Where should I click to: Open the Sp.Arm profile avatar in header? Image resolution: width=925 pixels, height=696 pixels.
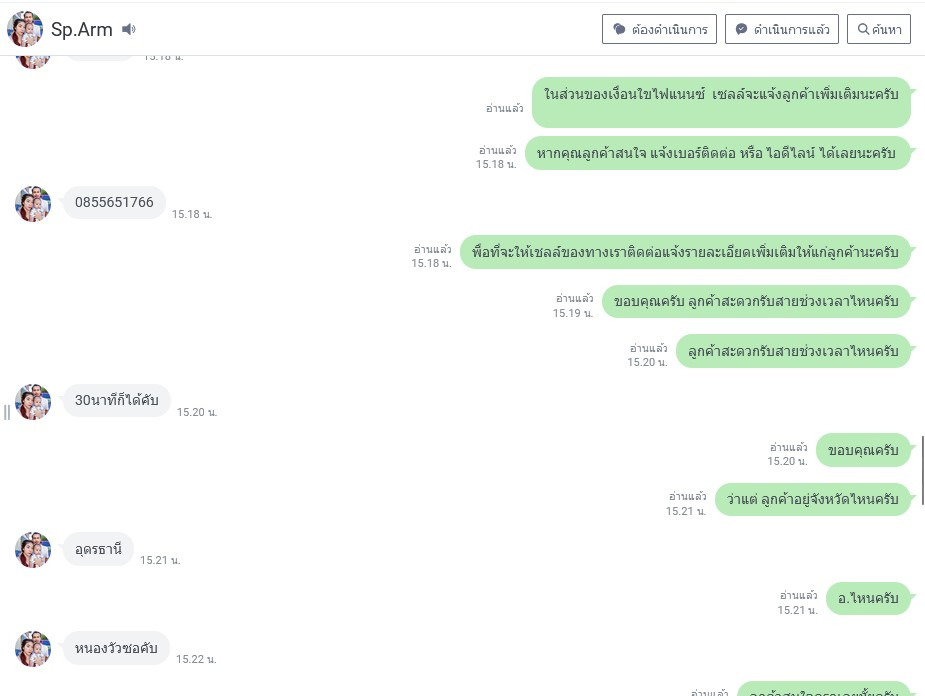coord(25,29)
